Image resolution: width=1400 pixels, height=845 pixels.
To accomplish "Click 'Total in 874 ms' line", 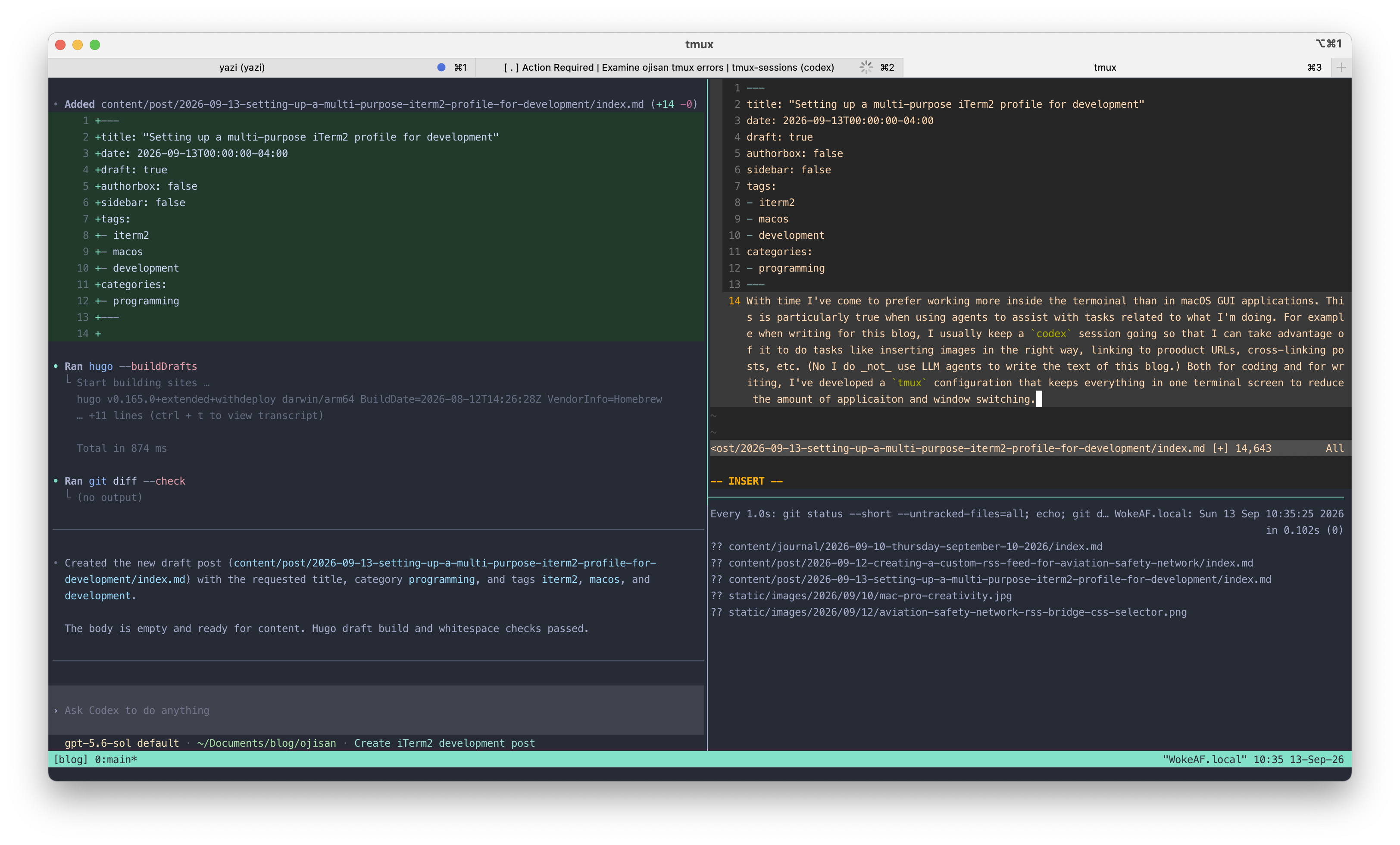I will pyautogui.click(x=122, y=448).
